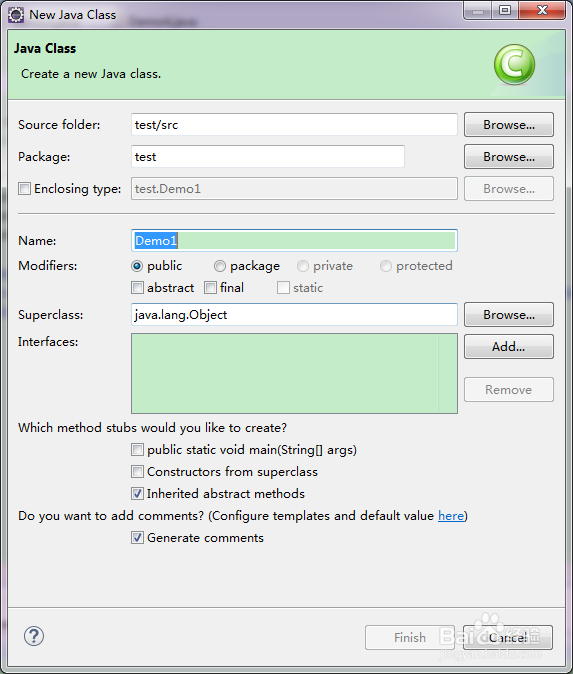
Task: Browse for the Superclass
Action: (509, 315)
